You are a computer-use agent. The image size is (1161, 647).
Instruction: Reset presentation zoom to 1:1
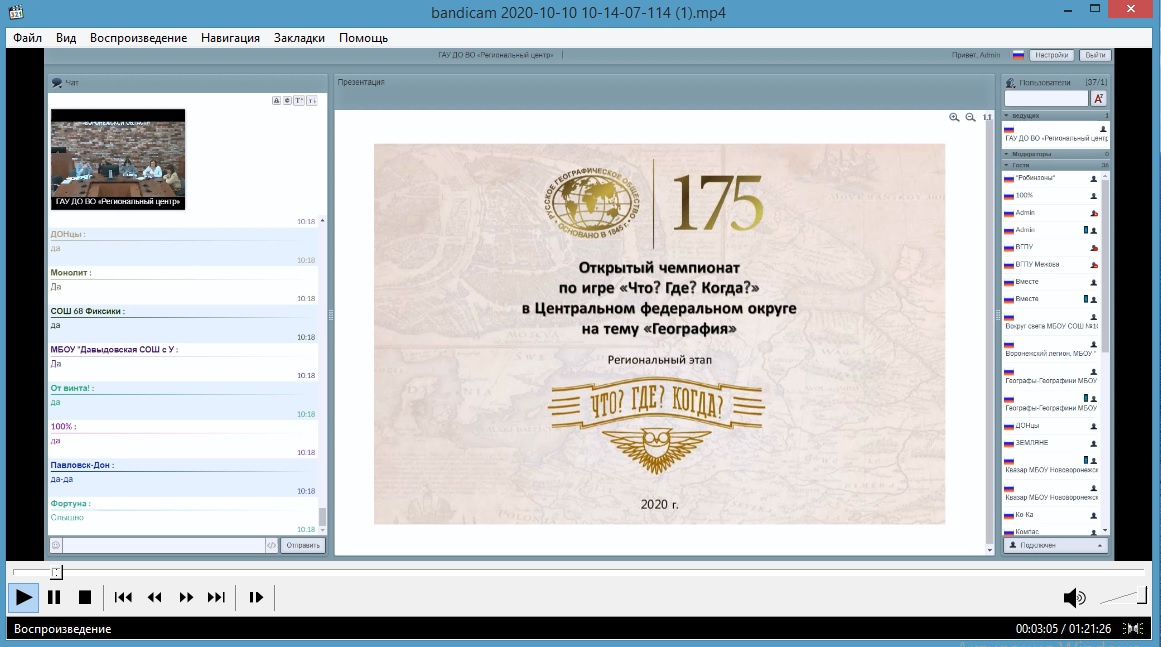click(986, 117)
